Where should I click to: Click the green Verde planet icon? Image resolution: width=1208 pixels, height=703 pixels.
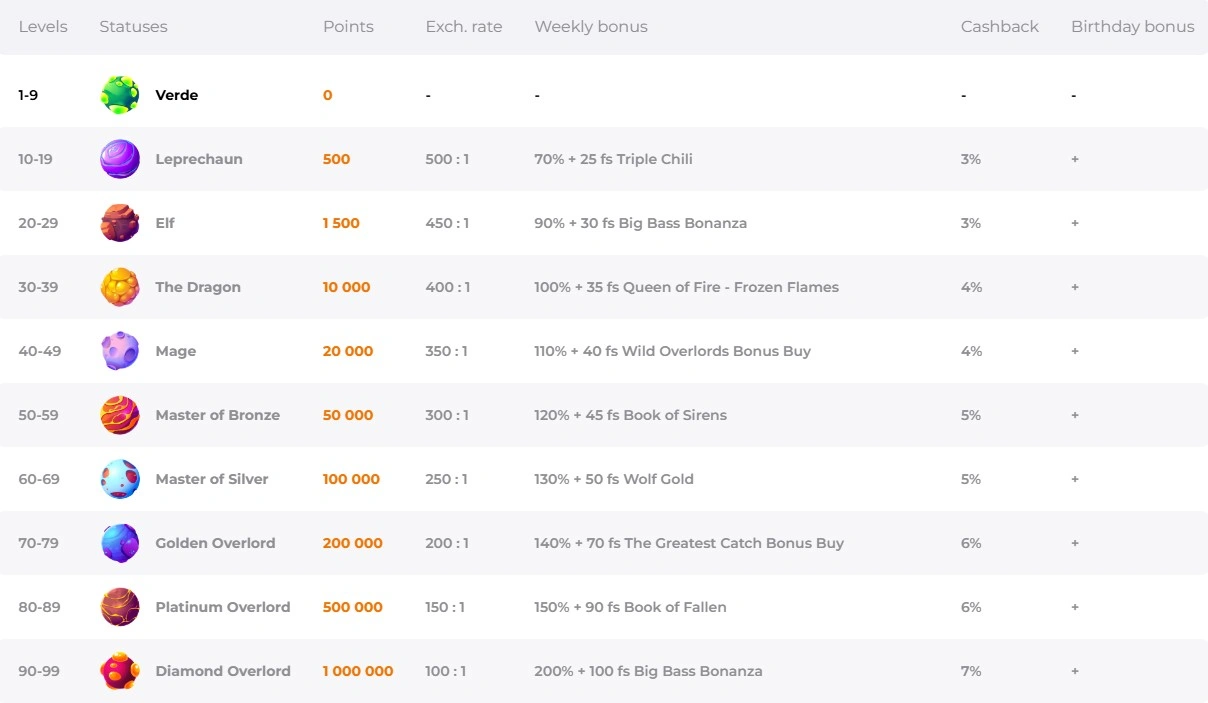(x=120, y=95)
